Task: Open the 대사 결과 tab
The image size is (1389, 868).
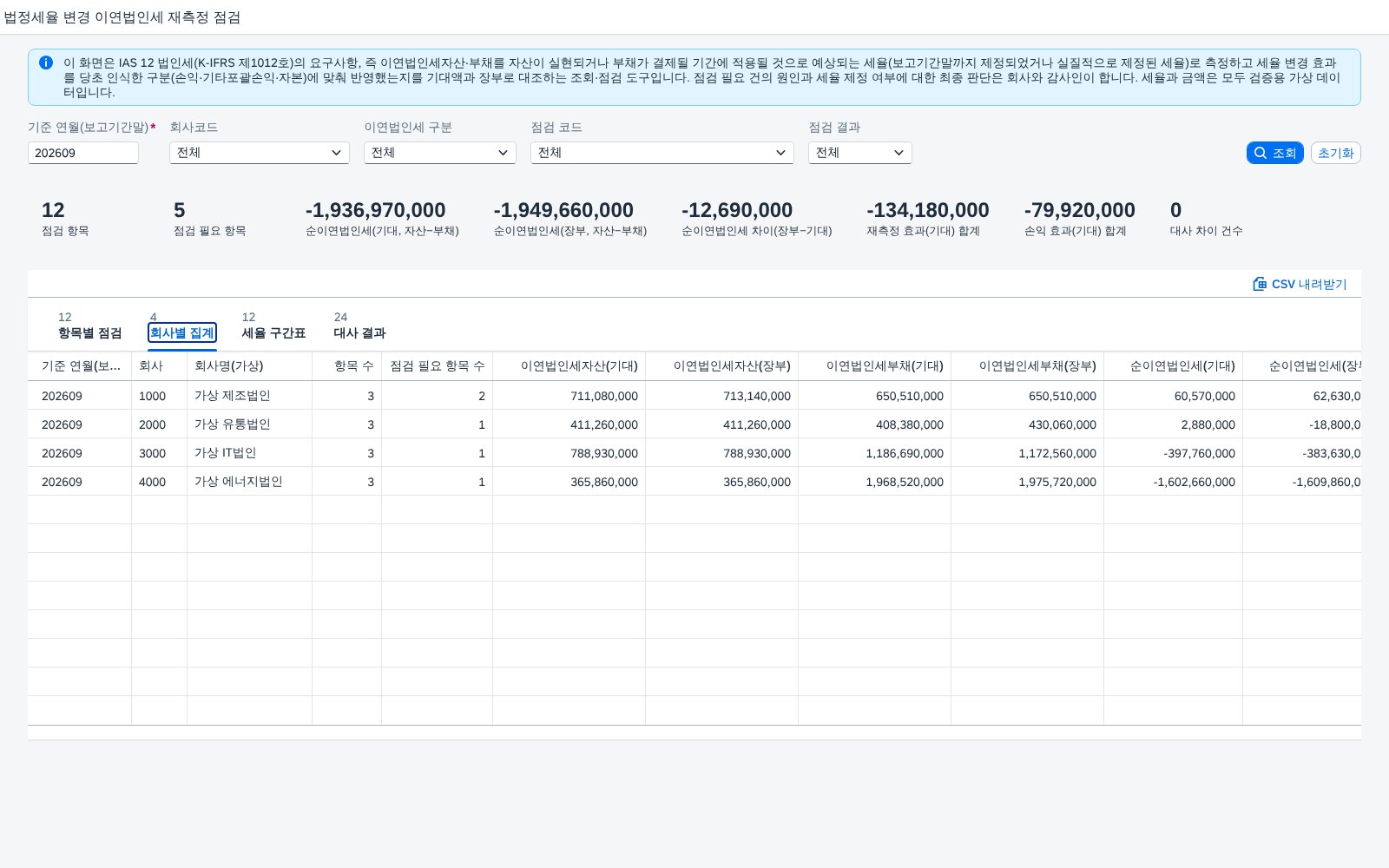Action: point(359,326)
